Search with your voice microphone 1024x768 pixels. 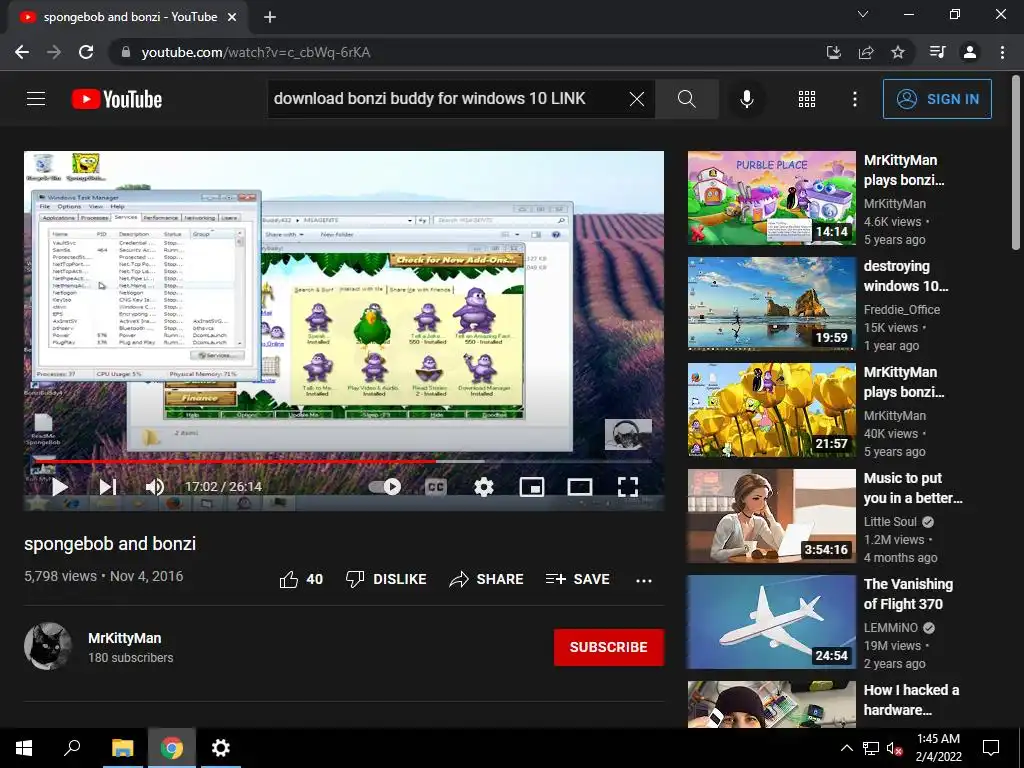pos(746,99)
